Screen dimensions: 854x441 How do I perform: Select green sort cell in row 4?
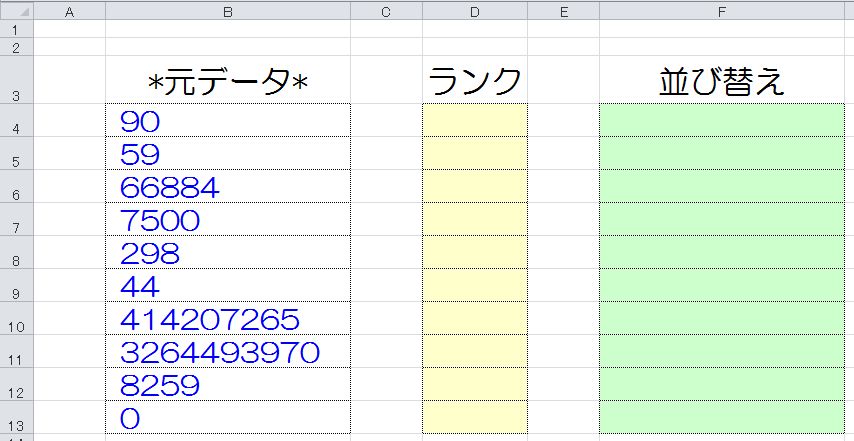click(x=722, y=120)
